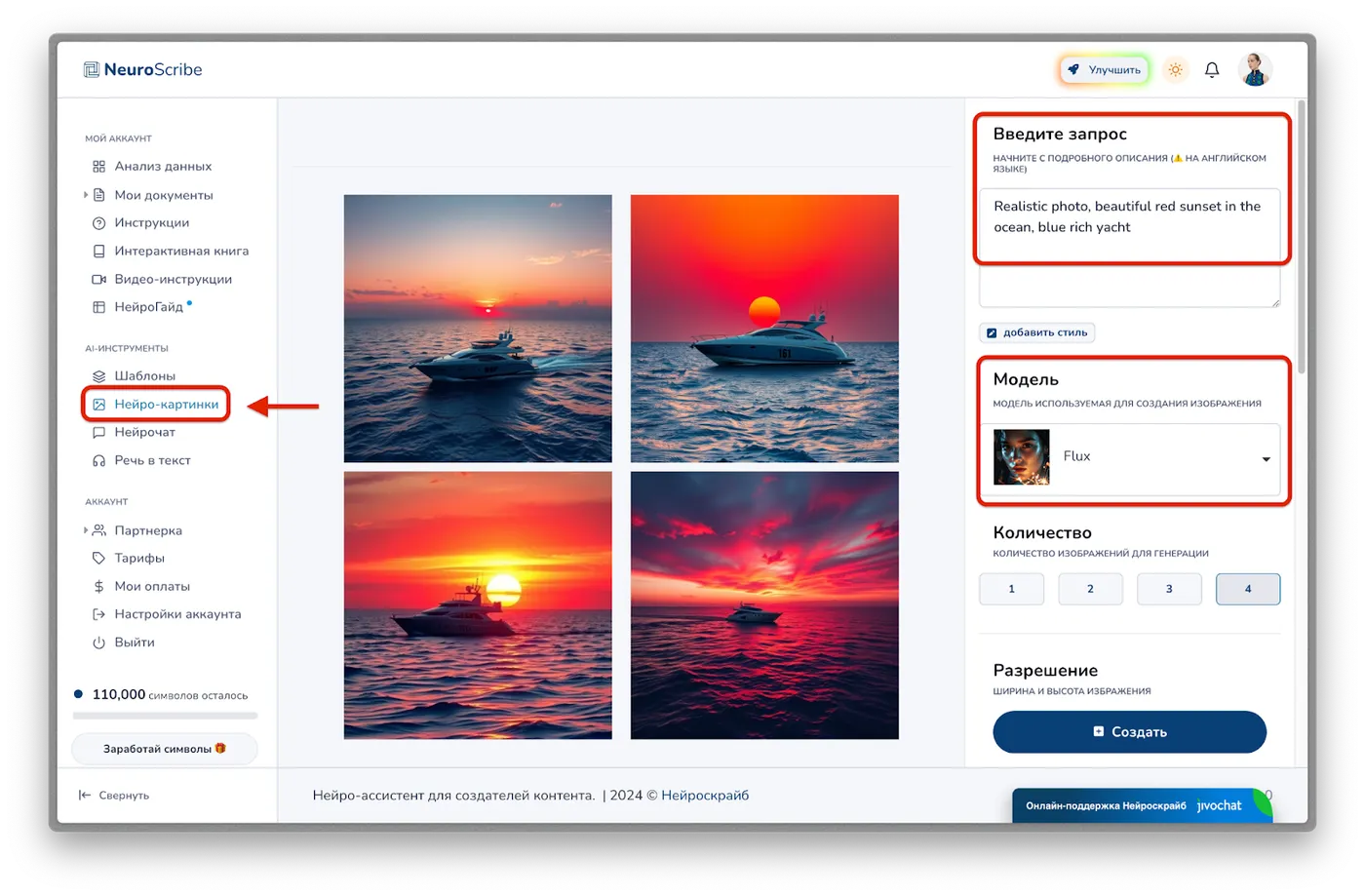Open the Нейроскрайб footer link
Viewport: 1365px width, 896px height.
tap(705, 796)
